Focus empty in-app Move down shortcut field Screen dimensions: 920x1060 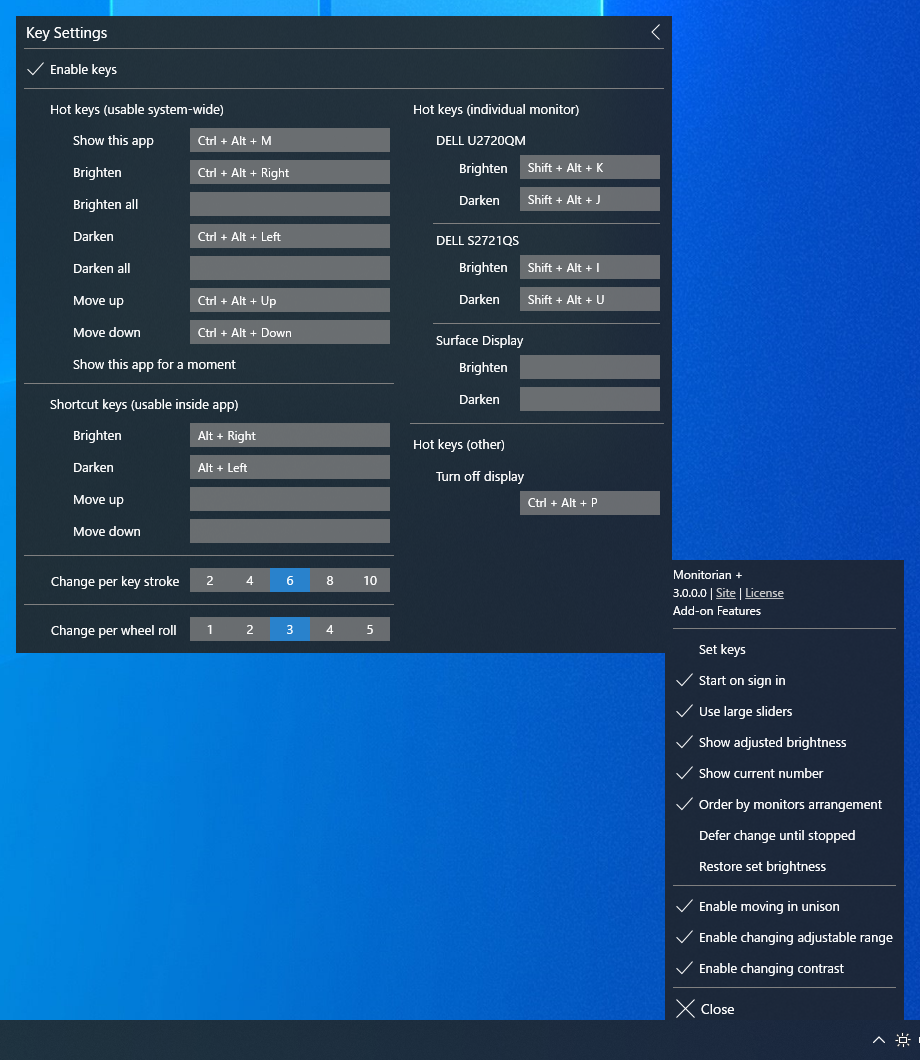[289, 531]
